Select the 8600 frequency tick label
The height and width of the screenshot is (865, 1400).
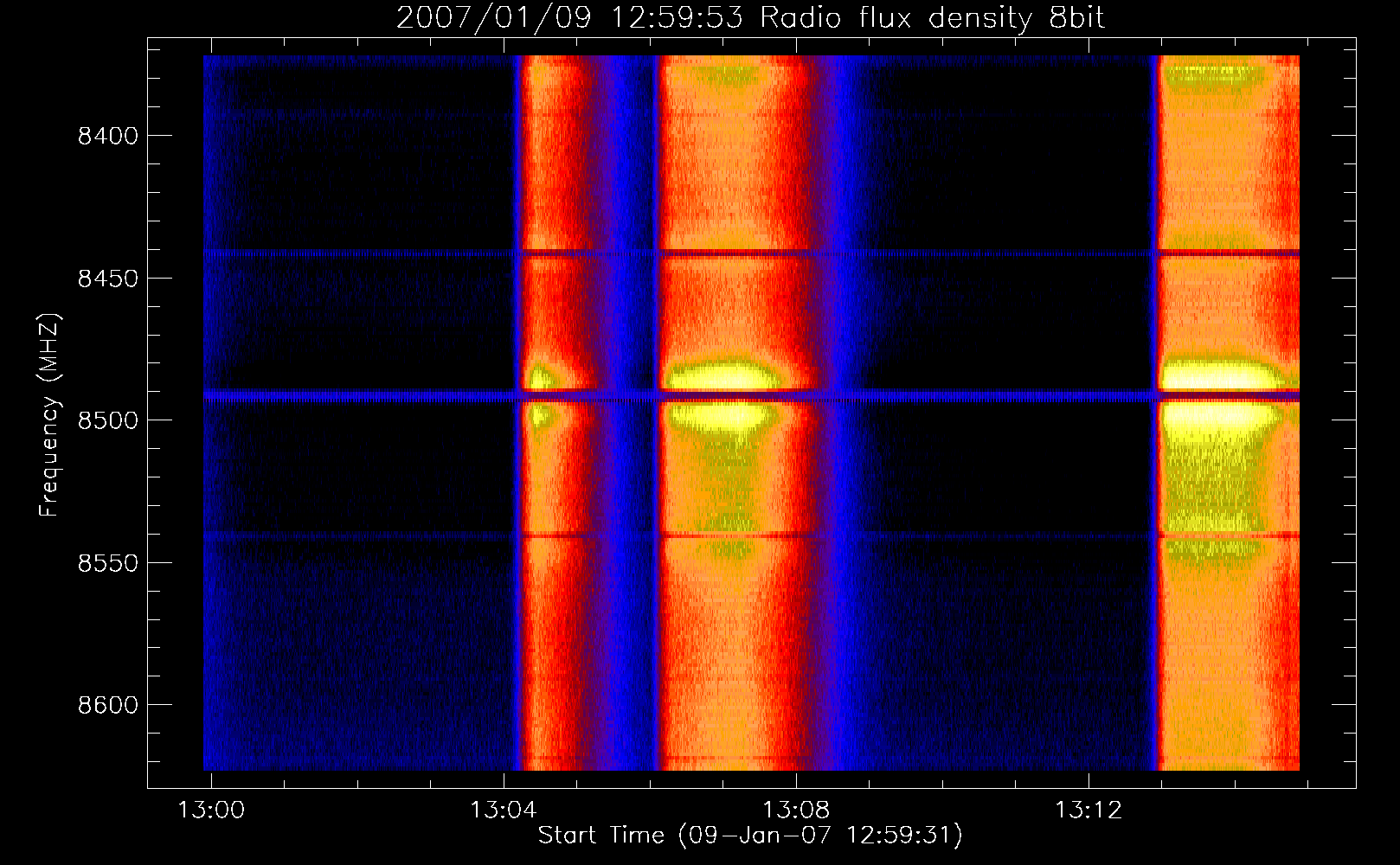click(x=108, y=705)
